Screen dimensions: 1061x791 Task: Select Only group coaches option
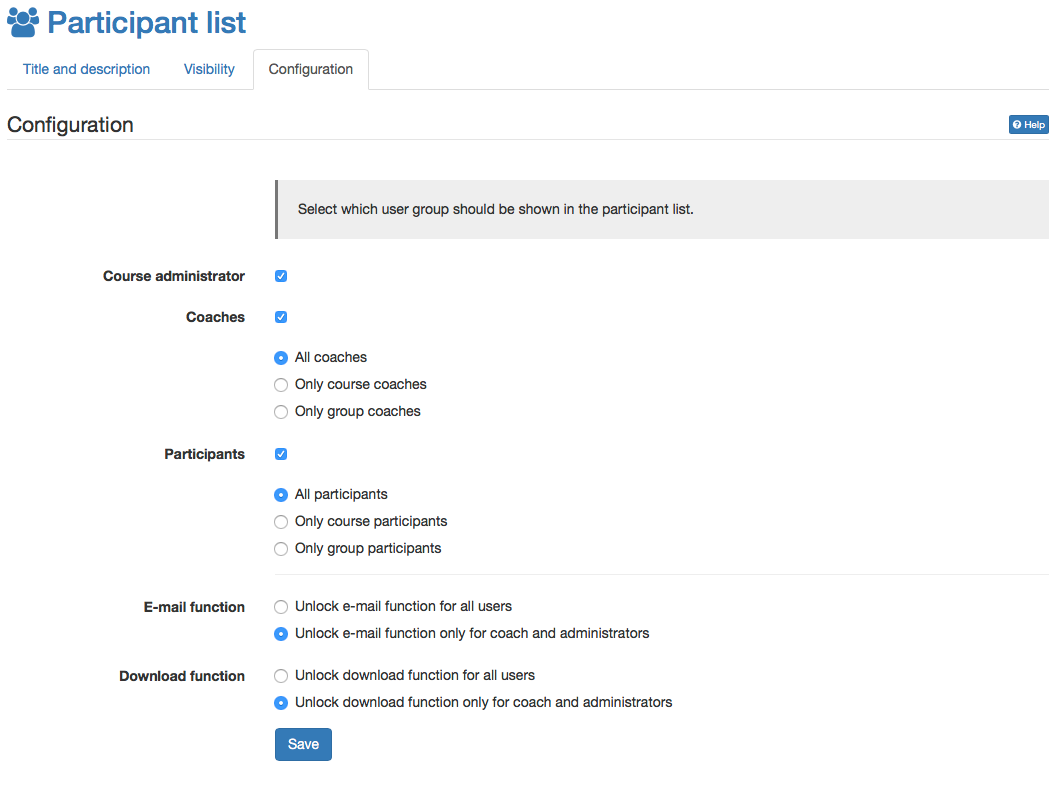point(281,411)
